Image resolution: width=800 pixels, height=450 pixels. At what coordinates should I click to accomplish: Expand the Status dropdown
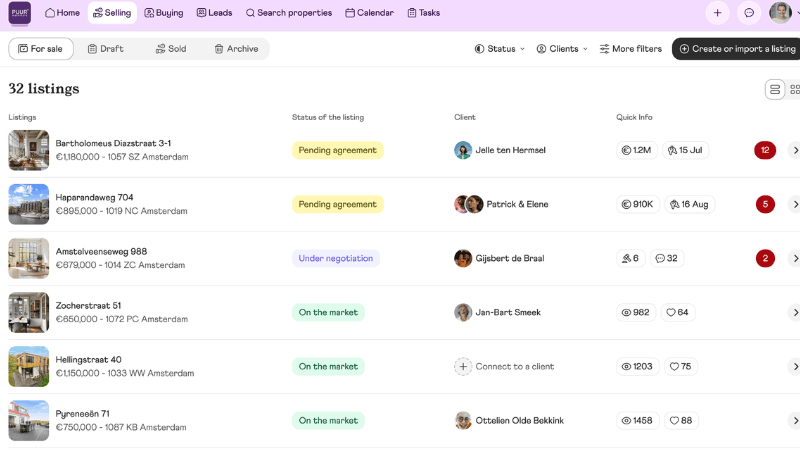[x=499, y=49]
